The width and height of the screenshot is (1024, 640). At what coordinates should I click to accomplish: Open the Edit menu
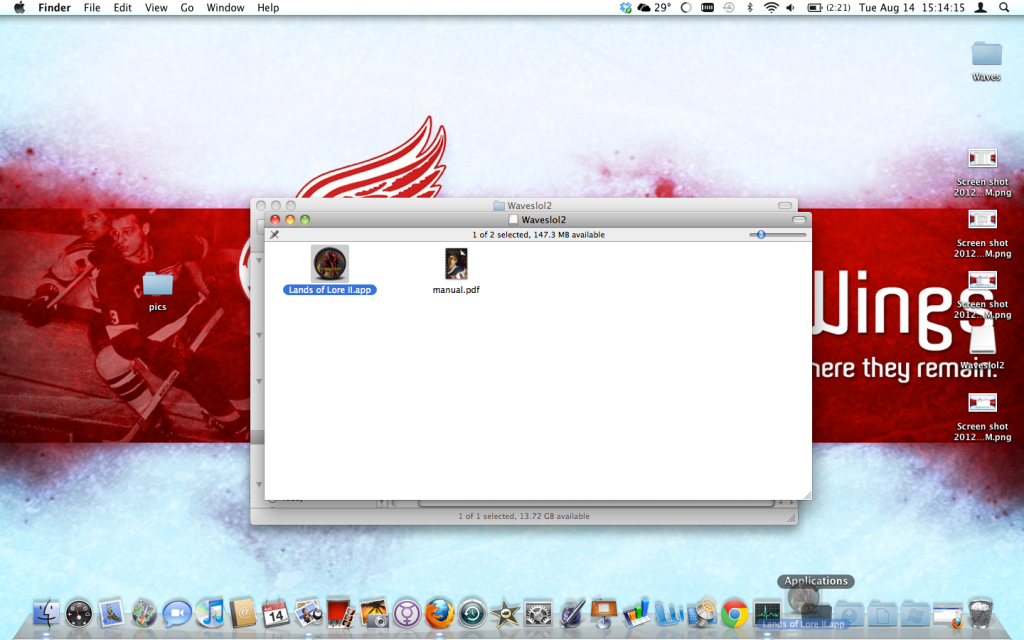pos(123,7)
